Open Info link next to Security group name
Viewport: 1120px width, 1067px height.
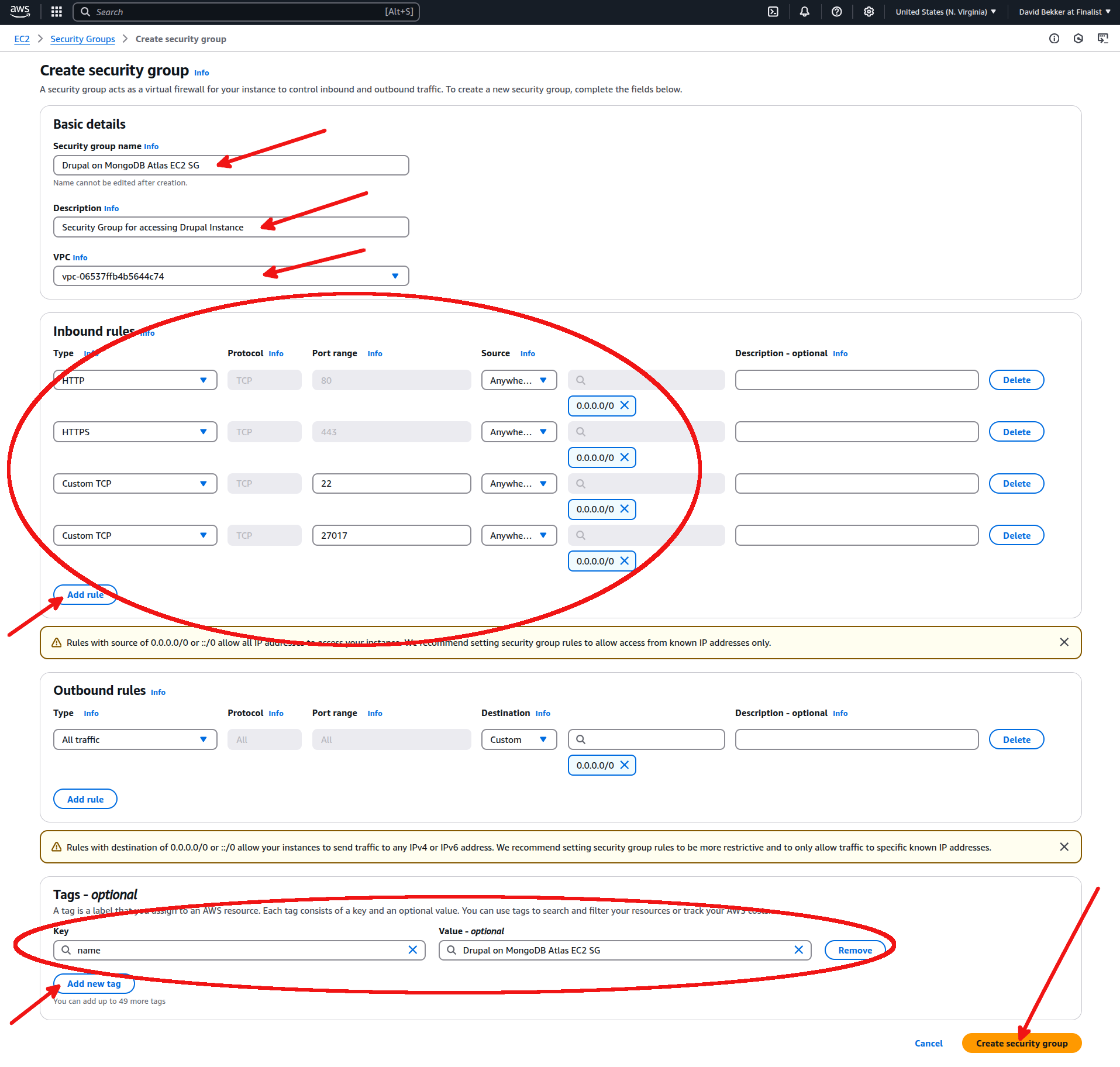coord(151,146)
